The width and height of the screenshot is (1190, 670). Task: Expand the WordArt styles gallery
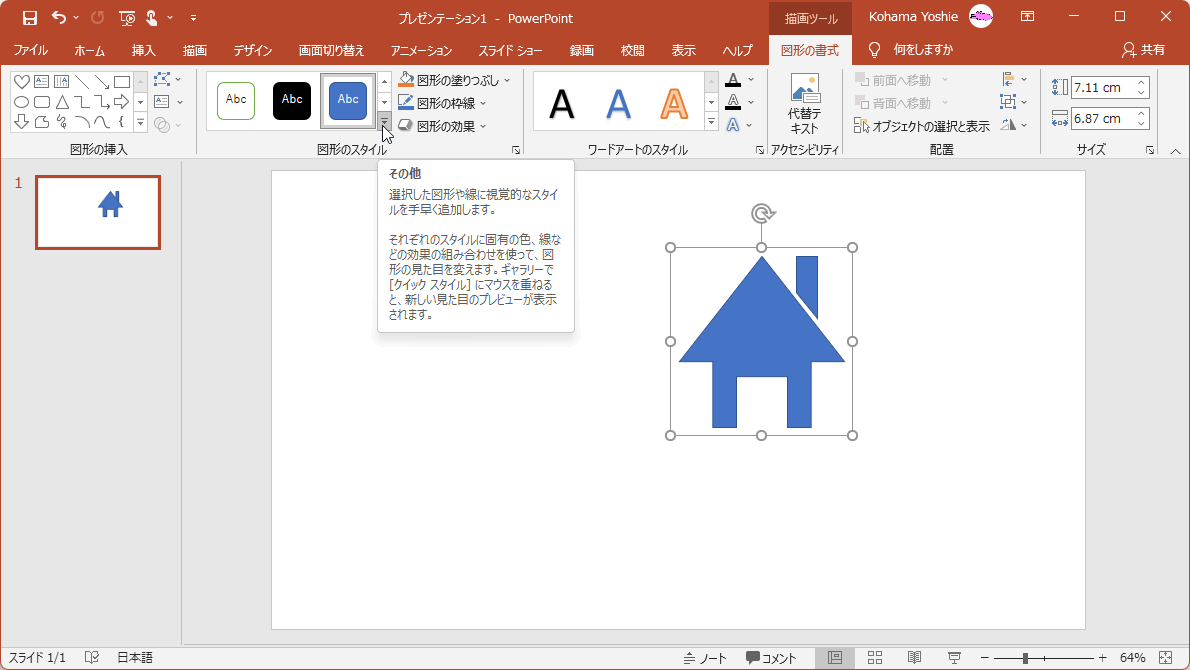pyautogui.click(x=711, y=122)
